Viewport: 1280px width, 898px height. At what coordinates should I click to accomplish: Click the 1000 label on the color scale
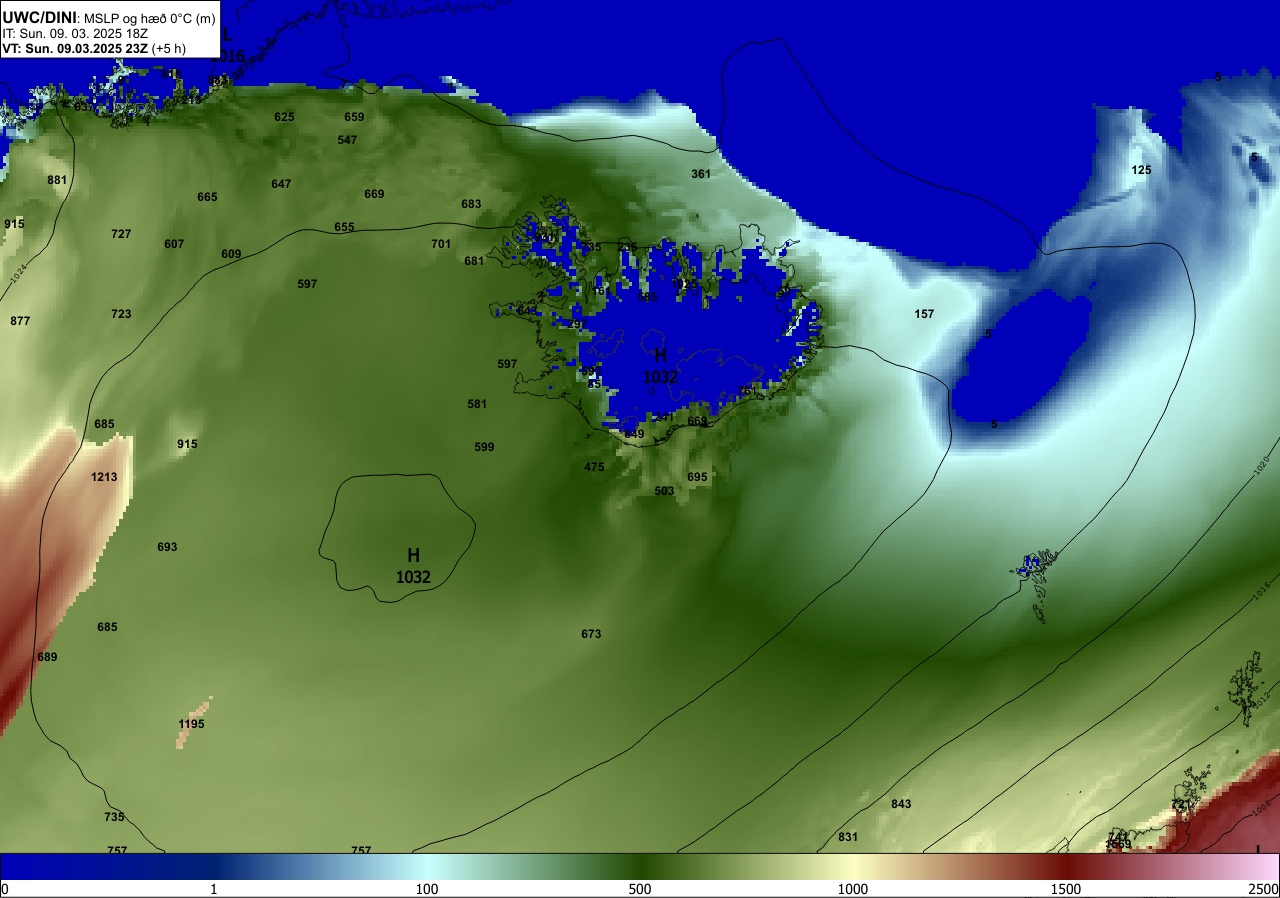coord(853,889)
